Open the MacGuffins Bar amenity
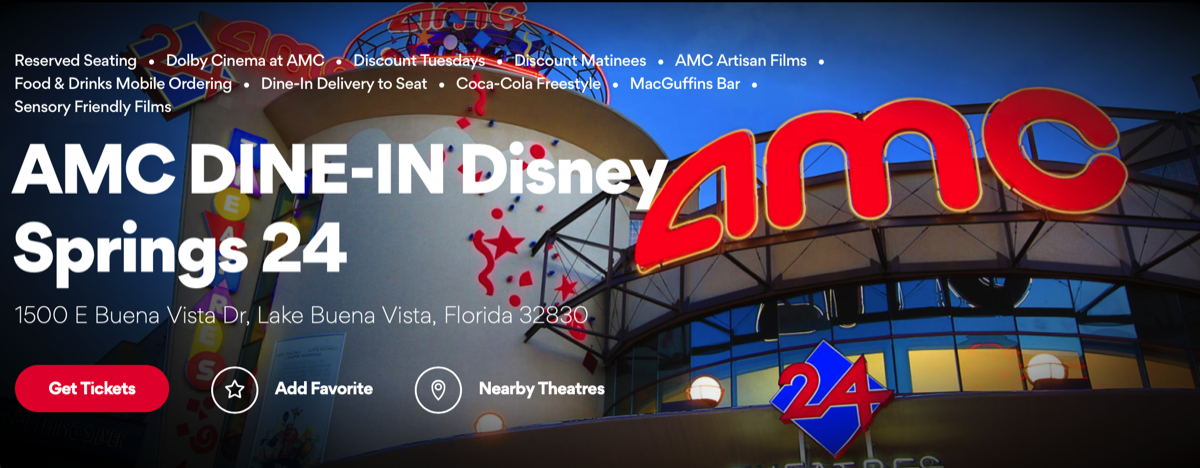The width and height of the screenshot is (1200, 468). pos(685,83)
